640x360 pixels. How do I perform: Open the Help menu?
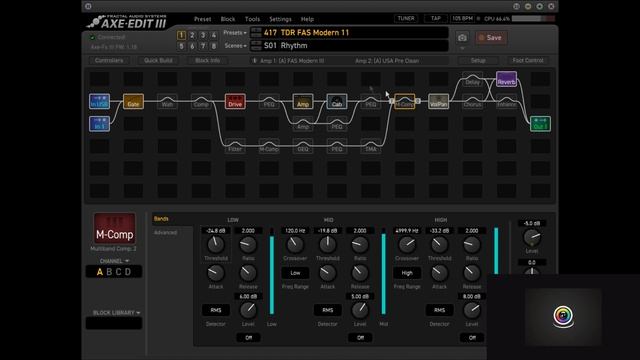tap(307, 19)
